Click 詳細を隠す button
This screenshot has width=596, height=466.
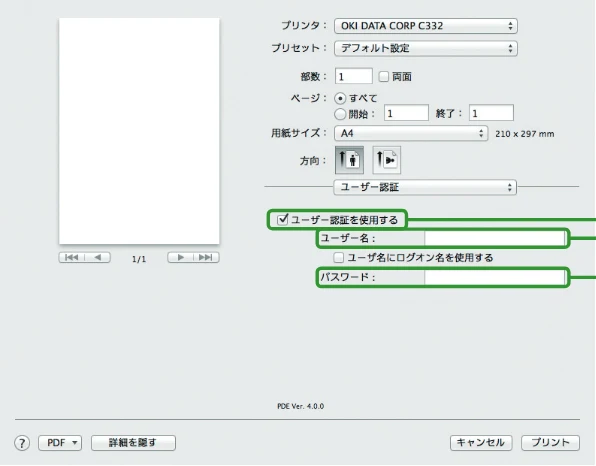(133, 443)
